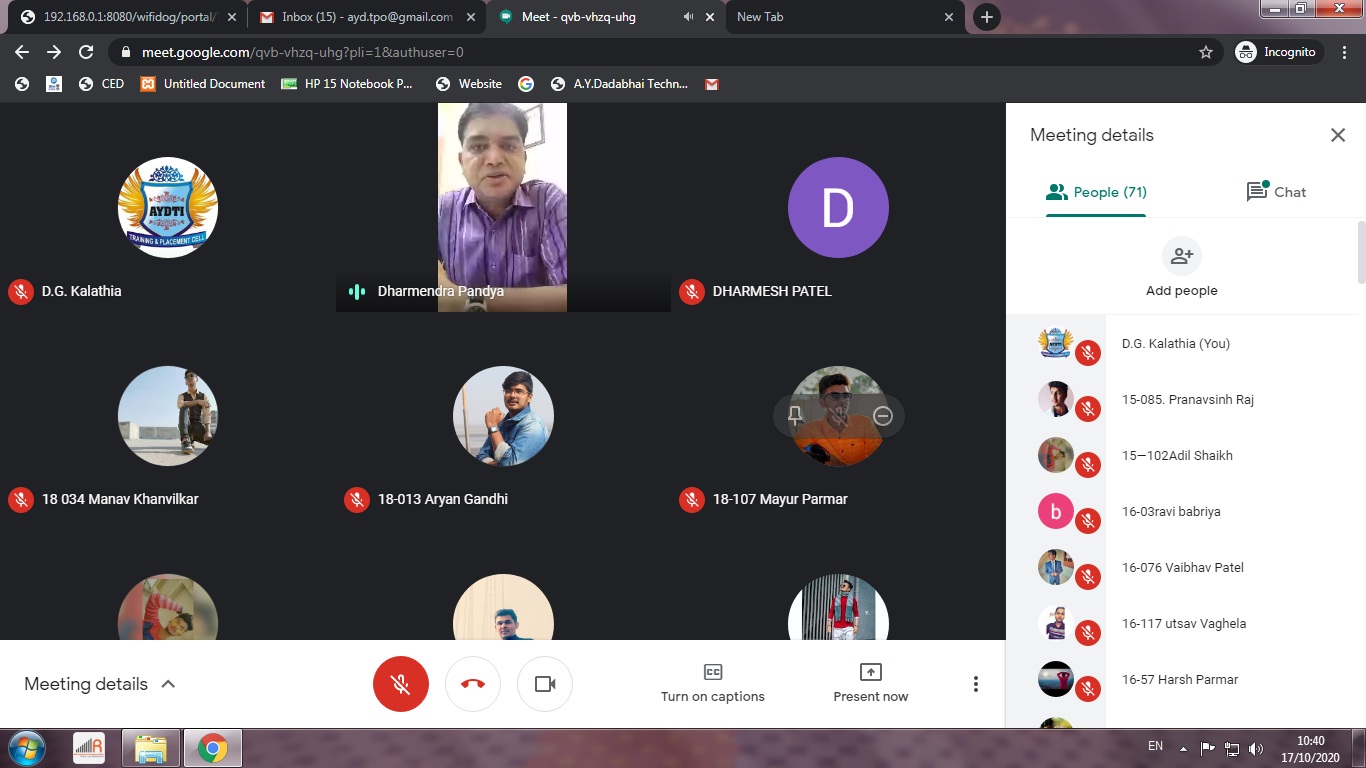Open Untitled Document bookmark
Screen dimensions: 1366x768
[203, 84]
